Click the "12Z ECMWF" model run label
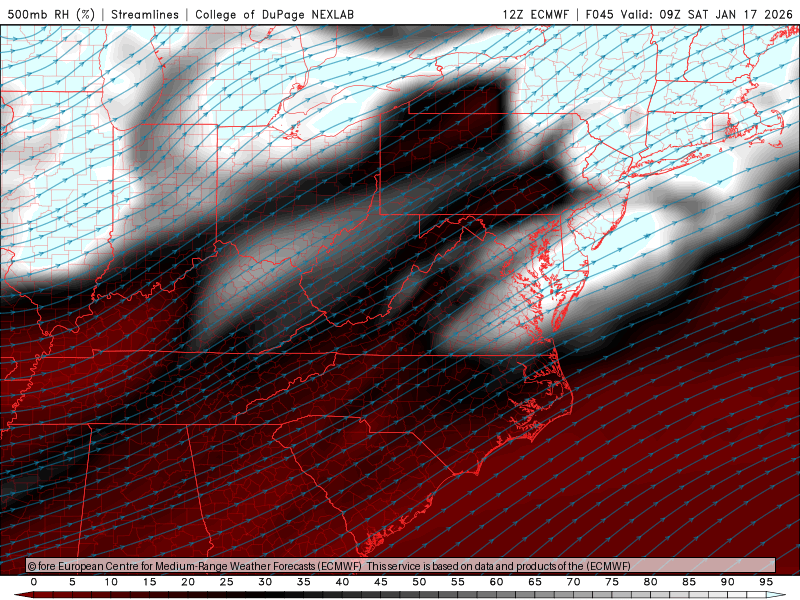Viewport: 800px width, 600px height. pyautogui.click(x=535, y=14)
